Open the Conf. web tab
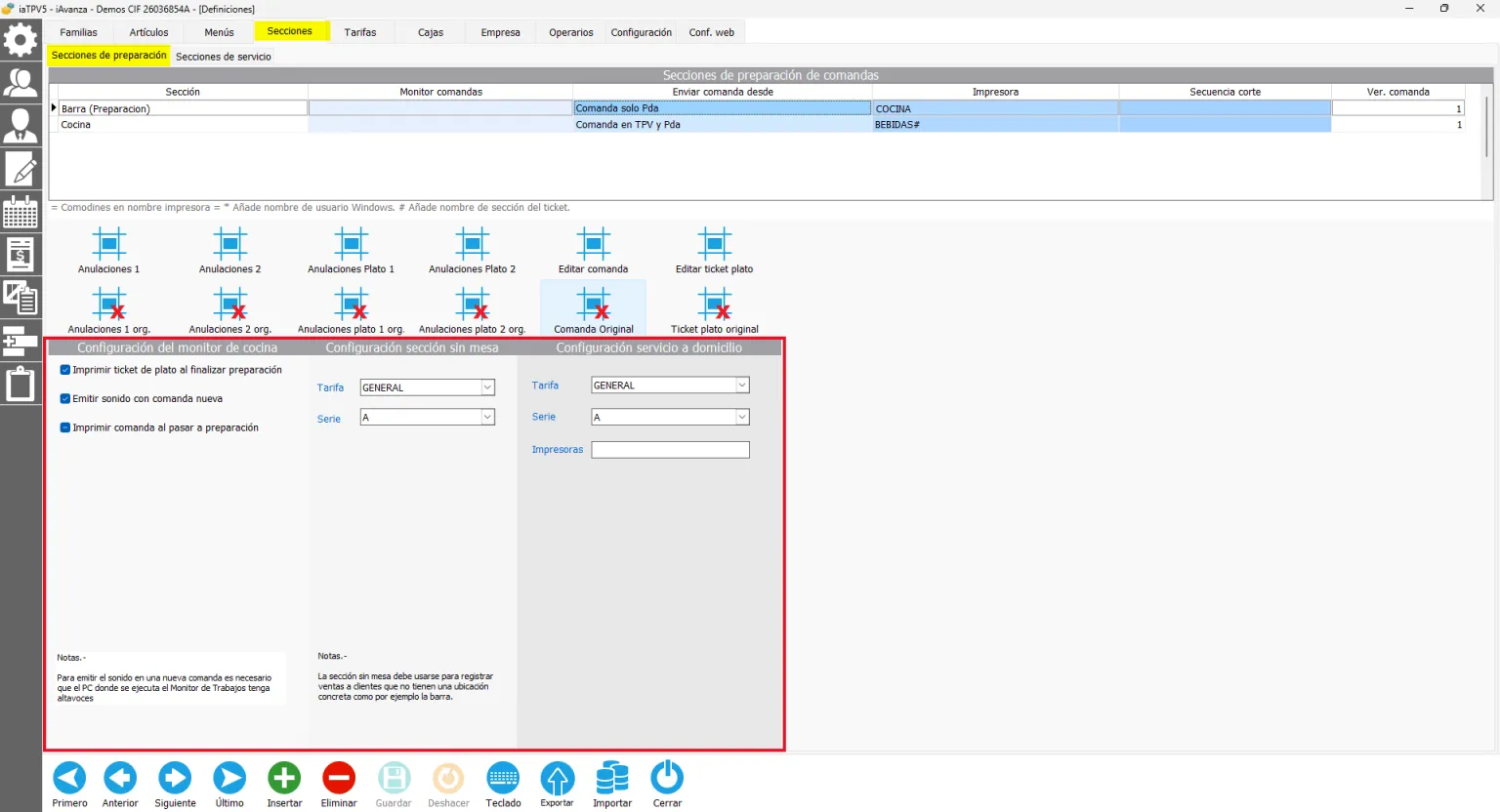This screenshot has width=1500, height=812. [712, 32]
